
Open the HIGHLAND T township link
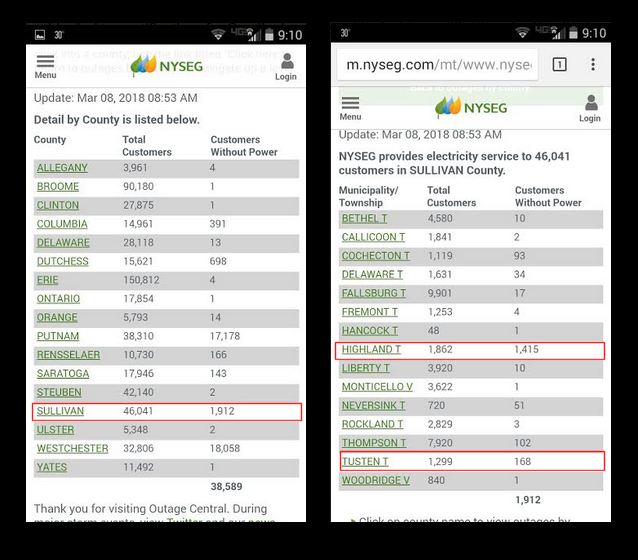coord(371,350)
